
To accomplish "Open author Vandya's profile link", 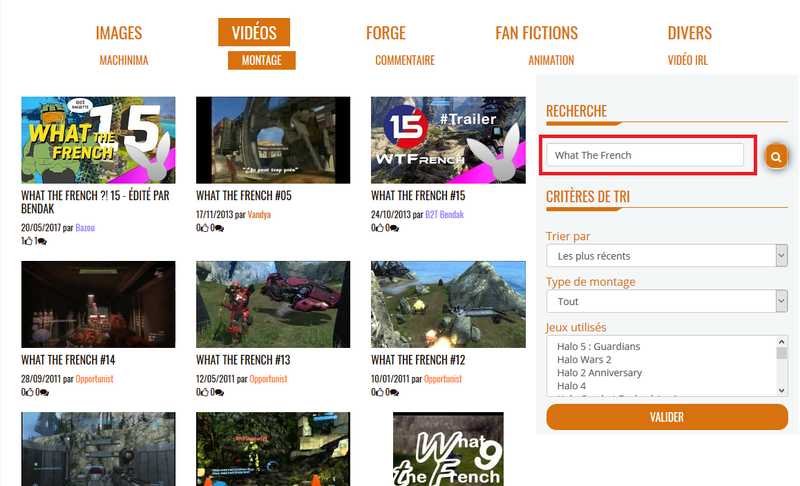I will pos(259,215).
